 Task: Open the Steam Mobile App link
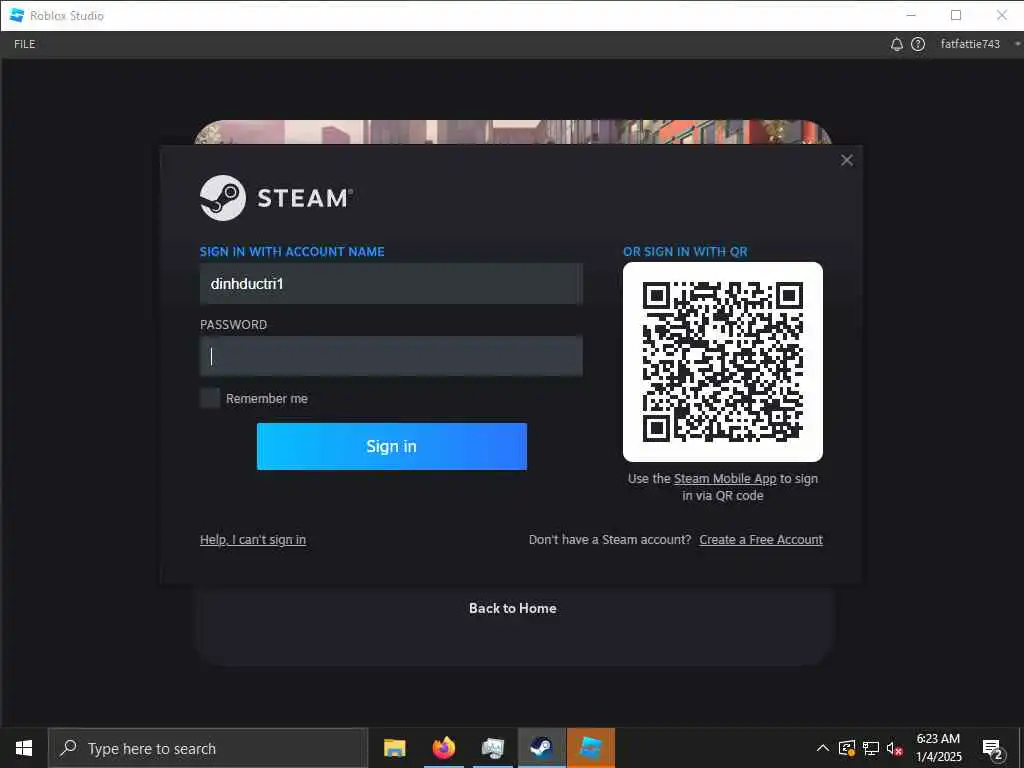click(725, 479)
